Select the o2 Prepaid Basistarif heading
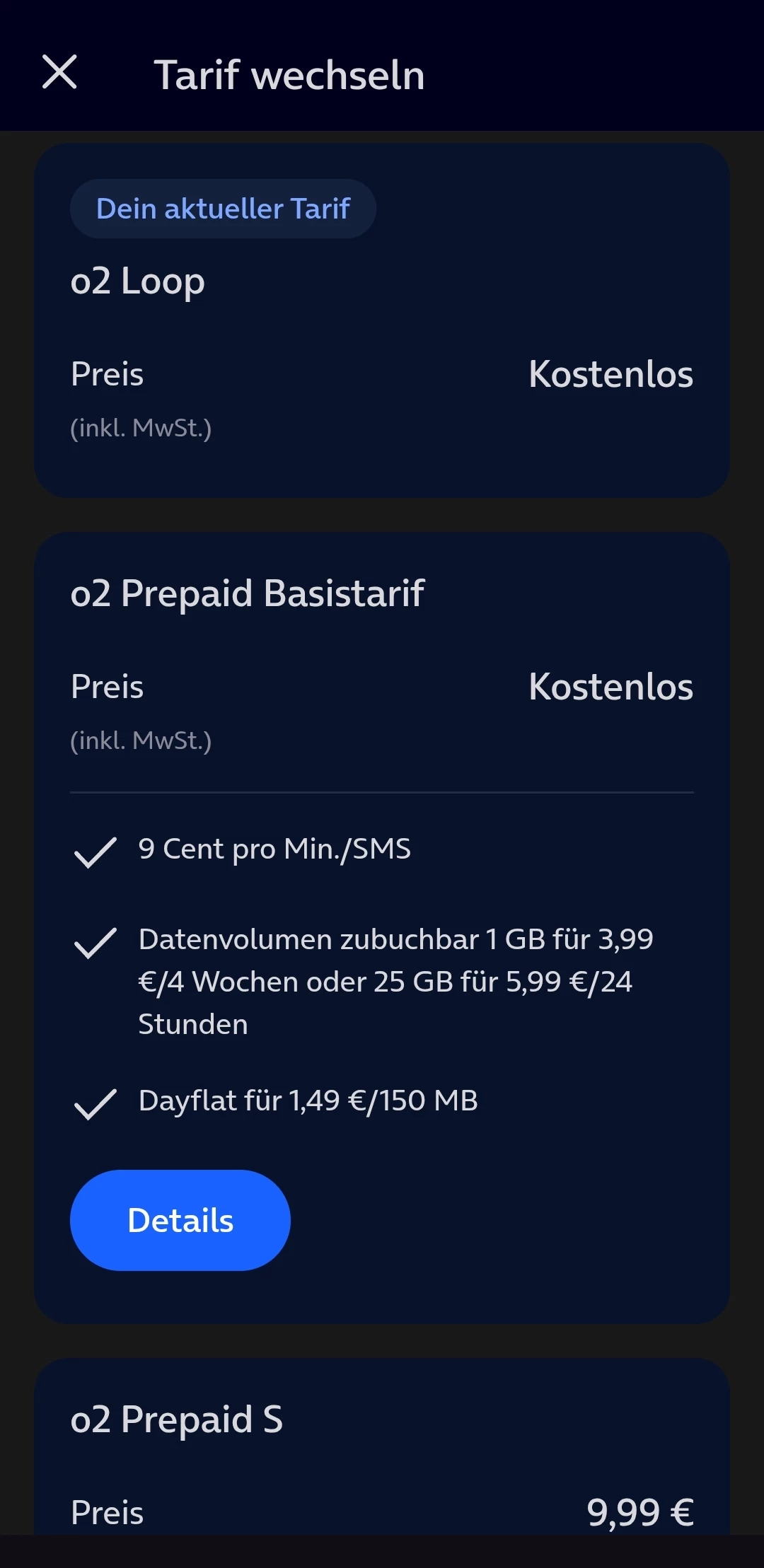 point(248,593)
